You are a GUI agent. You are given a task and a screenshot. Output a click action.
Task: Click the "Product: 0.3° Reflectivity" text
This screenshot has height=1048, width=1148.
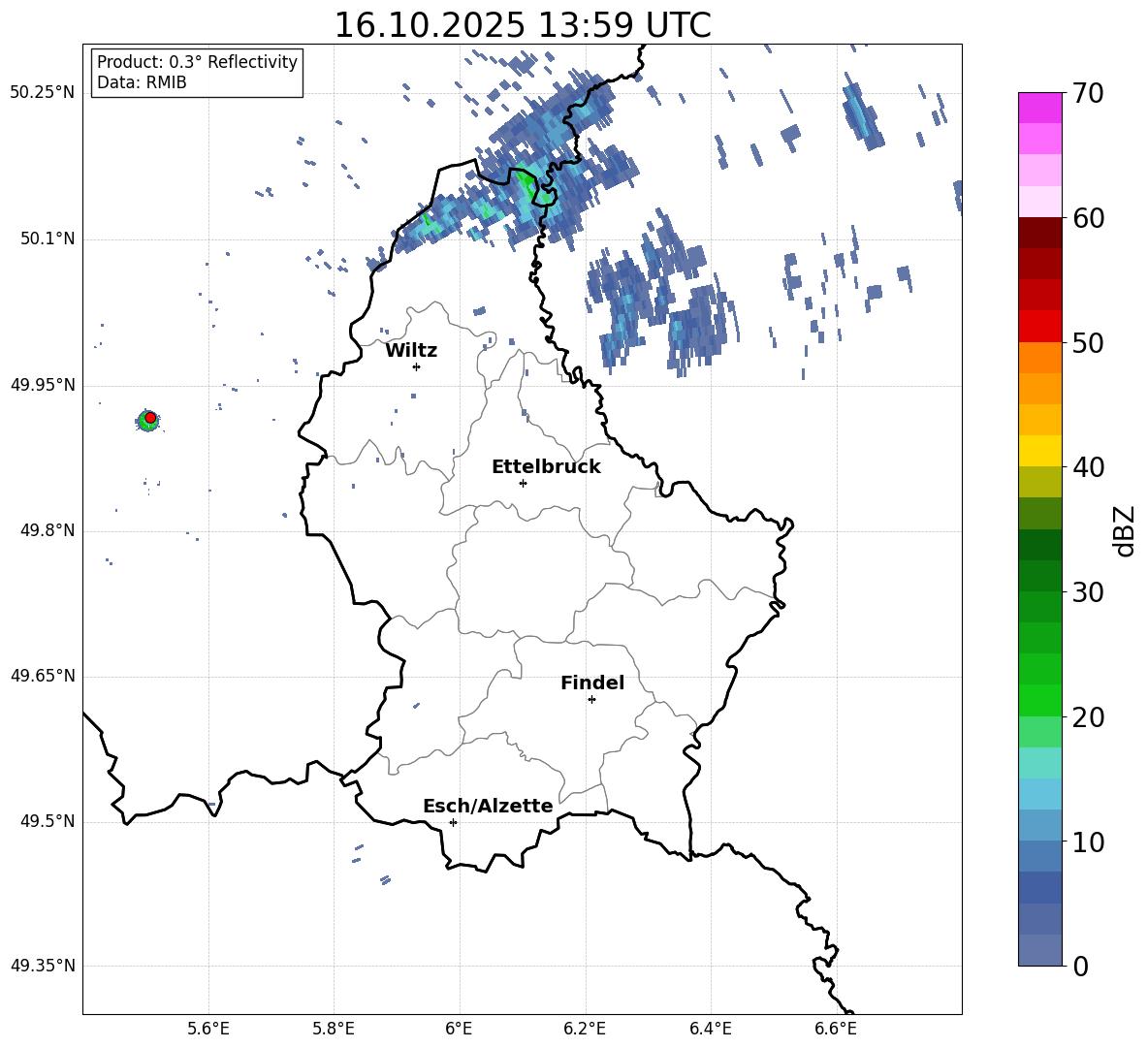pos(197,61)
